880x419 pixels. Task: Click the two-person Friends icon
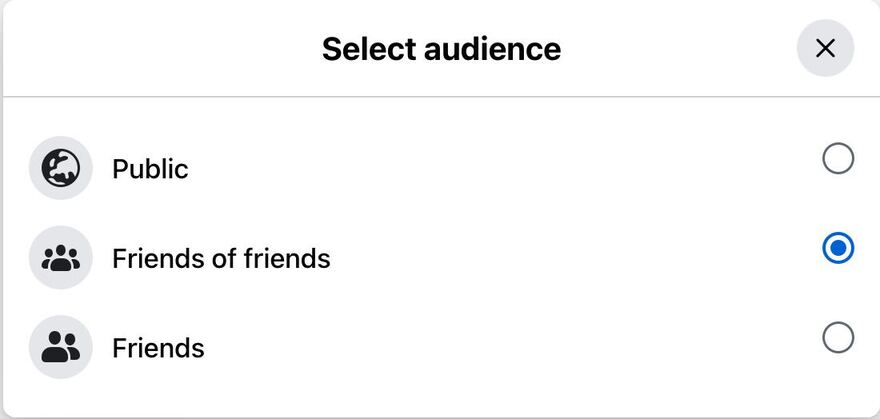[x=61, y=347]
